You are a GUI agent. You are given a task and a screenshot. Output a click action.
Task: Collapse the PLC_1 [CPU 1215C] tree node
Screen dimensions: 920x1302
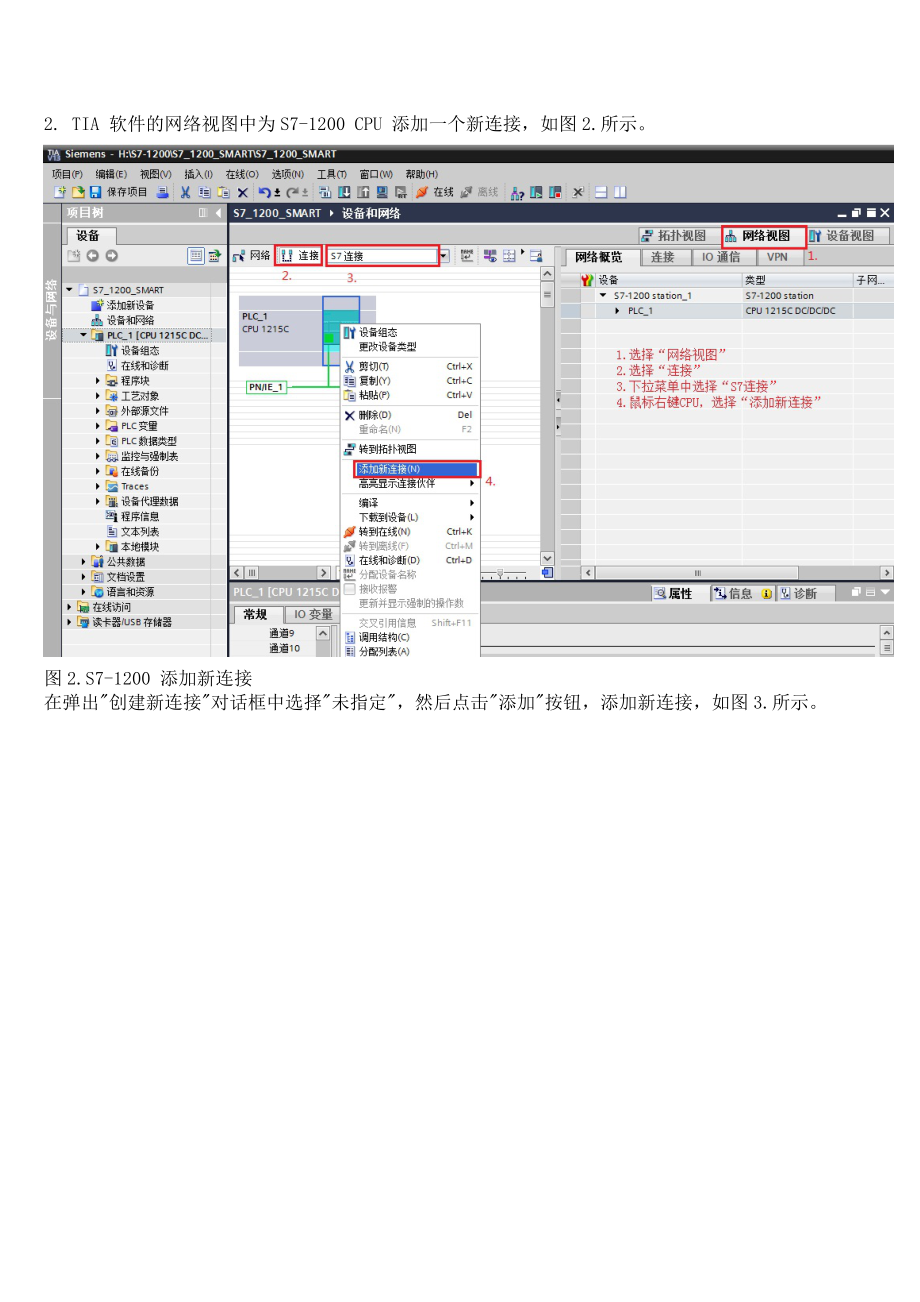pyautogui.click(x=84, y=335)
